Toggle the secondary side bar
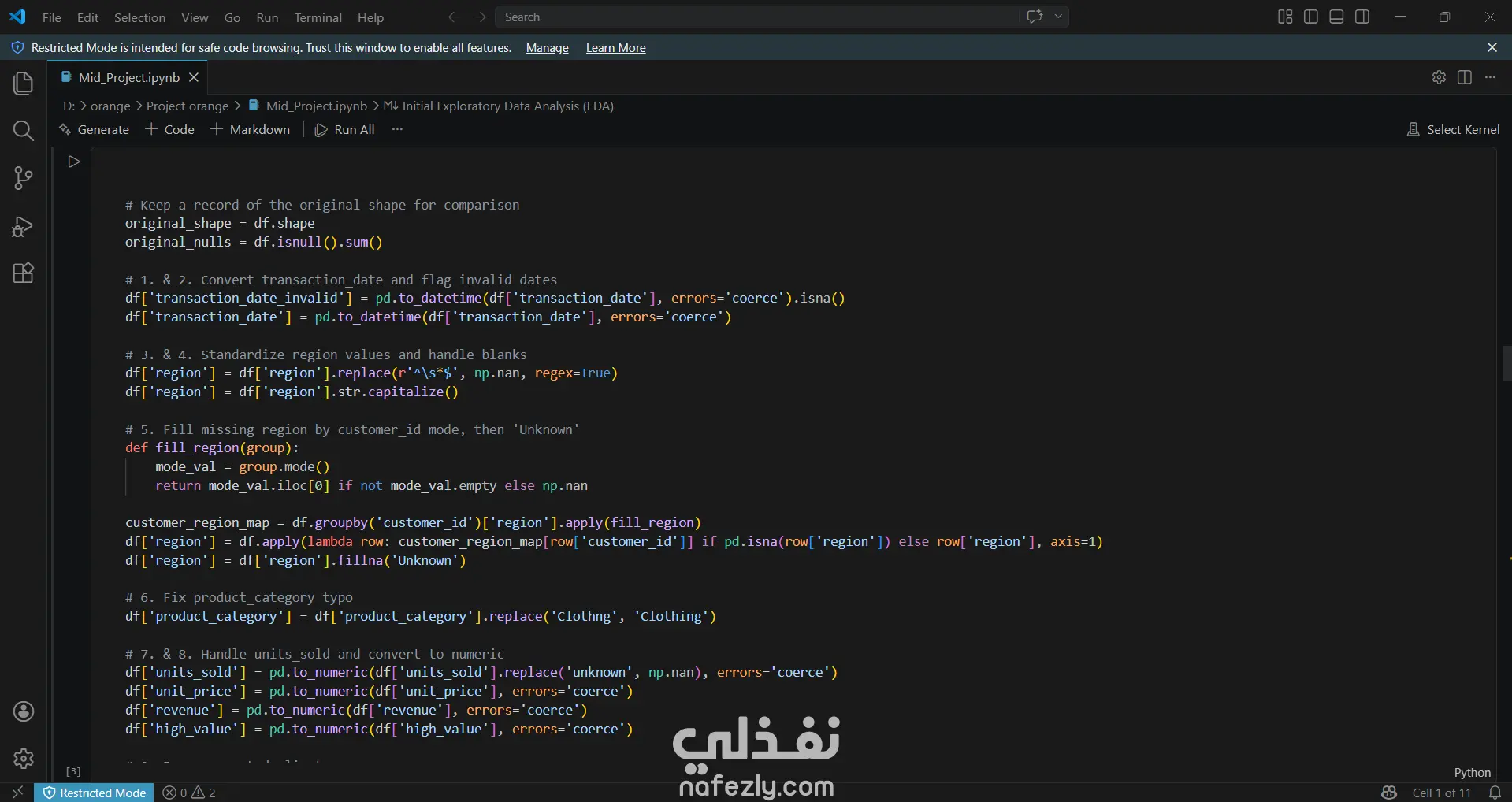Image resolution: width=1512 pixels, height=802 pixels. pos(1362,17)
